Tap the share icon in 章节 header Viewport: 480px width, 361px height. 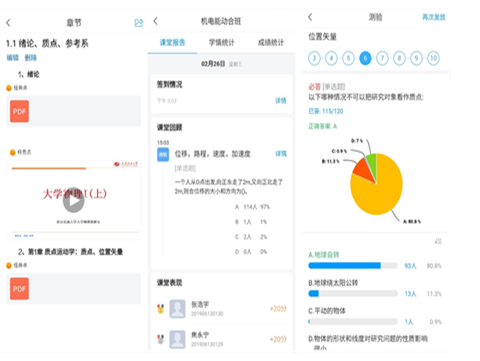139,23
